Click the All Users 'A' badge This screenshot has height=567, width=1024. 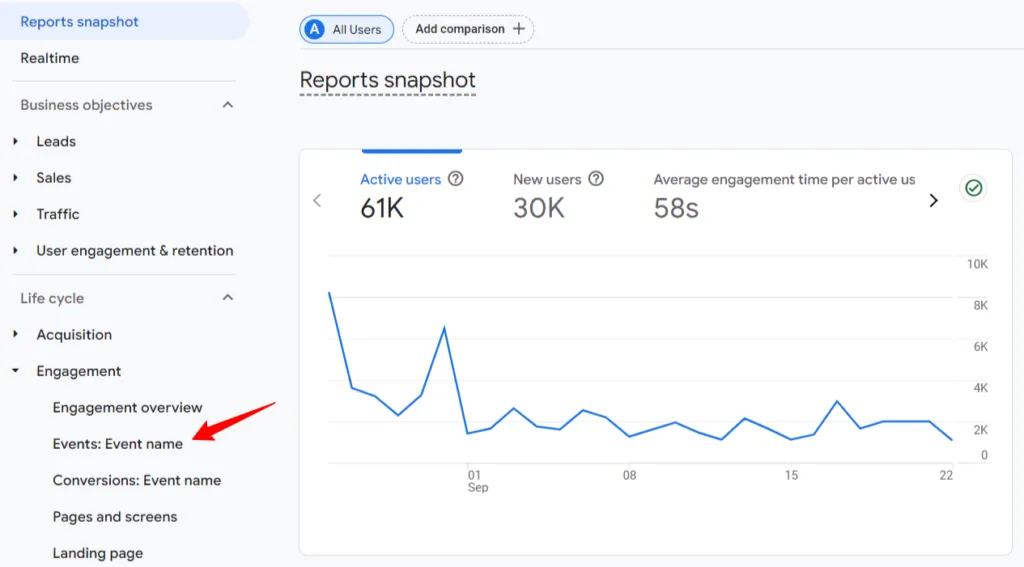click(315, 29)
